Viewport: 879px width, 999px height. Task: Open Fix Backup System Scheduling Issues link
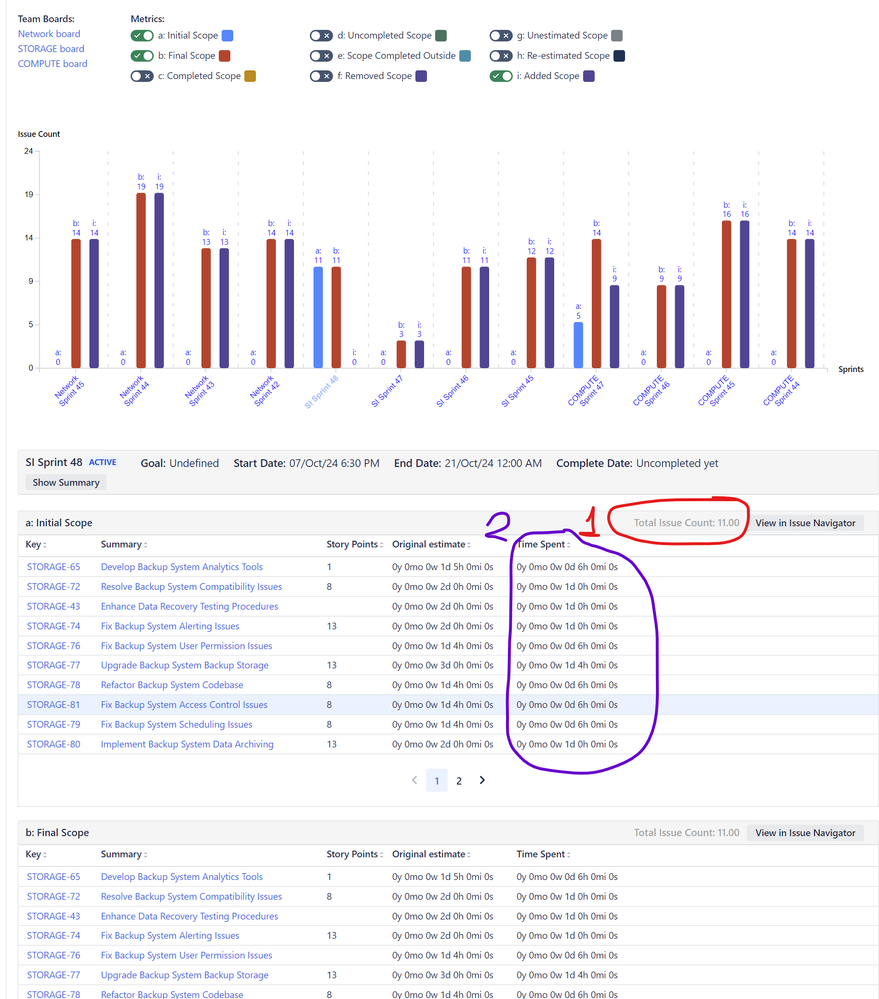click(176, 724)
